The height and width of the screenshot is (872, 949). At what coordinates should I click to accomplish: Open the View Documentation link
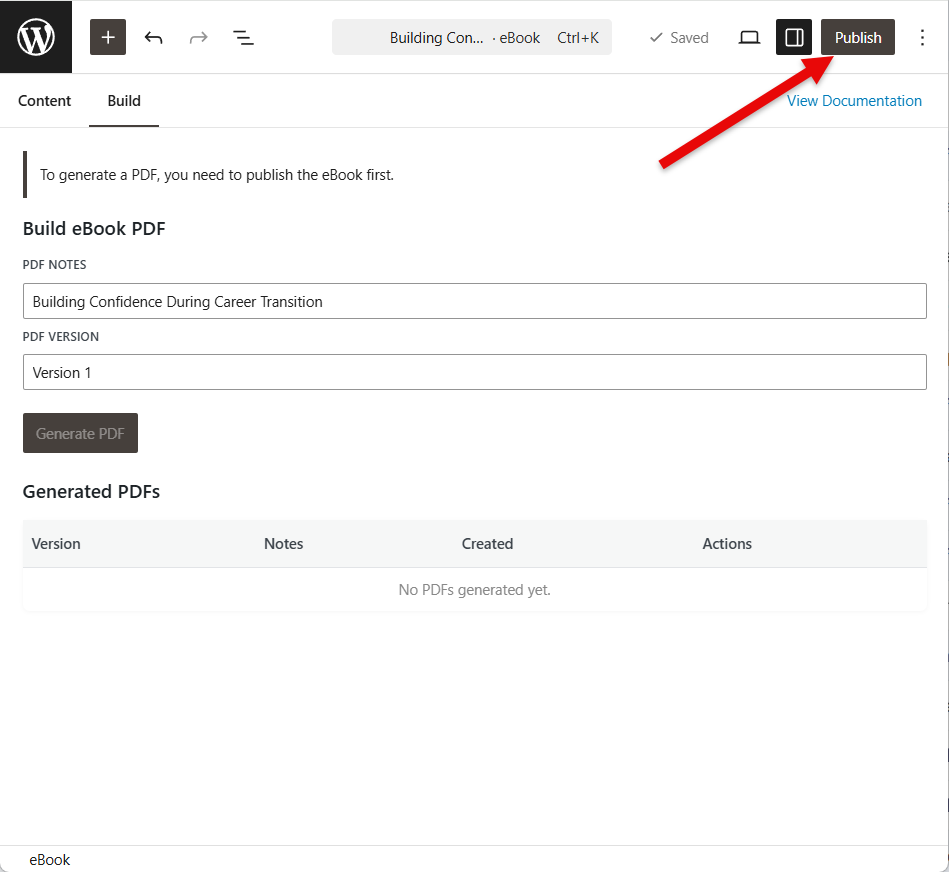[x=853, y=100]
